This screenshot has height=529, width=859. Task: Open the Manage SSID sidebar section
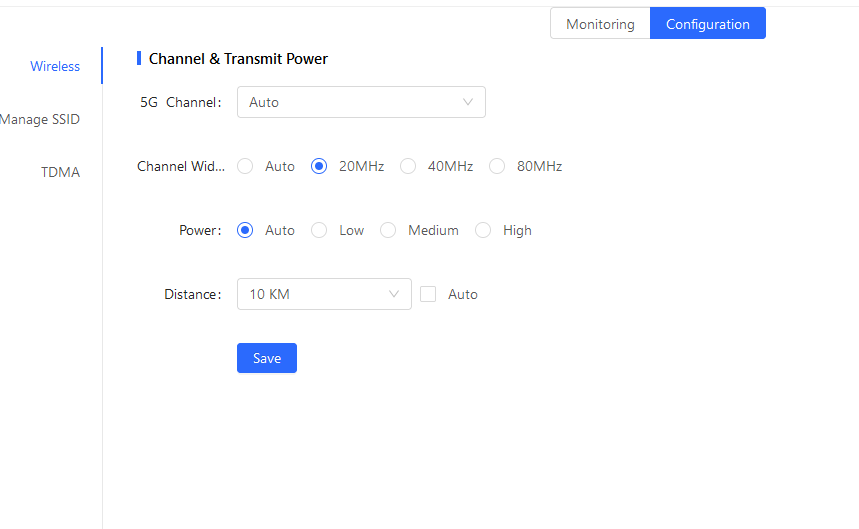click(x=39, y=119)
